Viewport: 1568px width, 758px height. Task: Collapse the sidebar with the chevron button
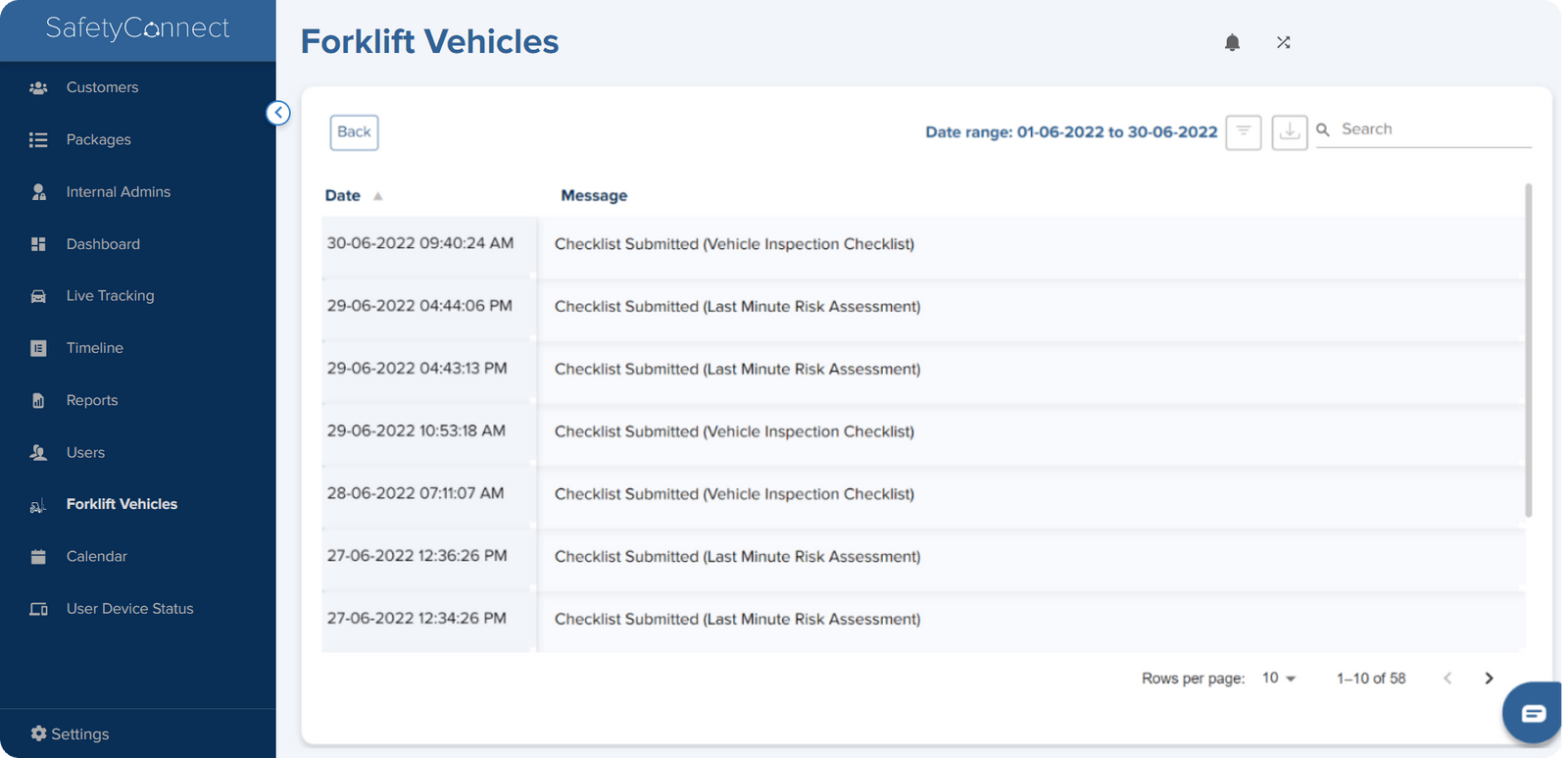(278, 113)
